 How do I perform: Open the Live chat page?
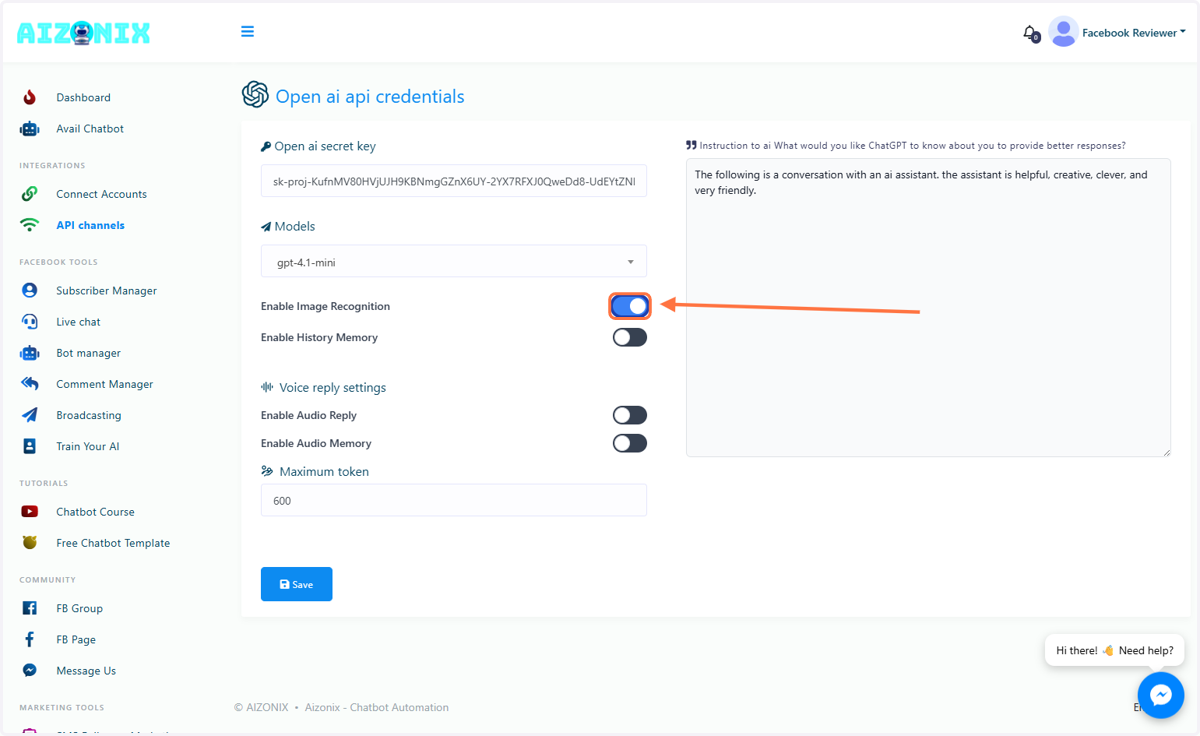tap(78, 321)
